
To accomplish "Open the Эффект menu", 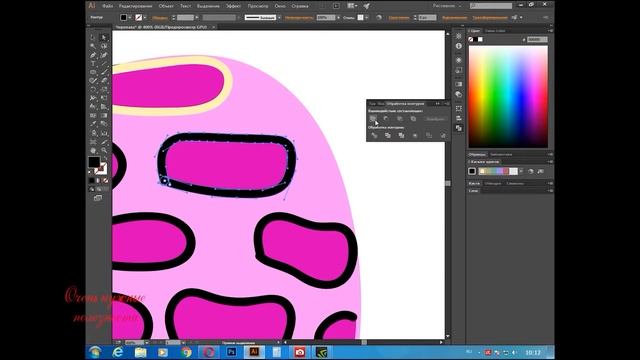I will pos(233,6).
